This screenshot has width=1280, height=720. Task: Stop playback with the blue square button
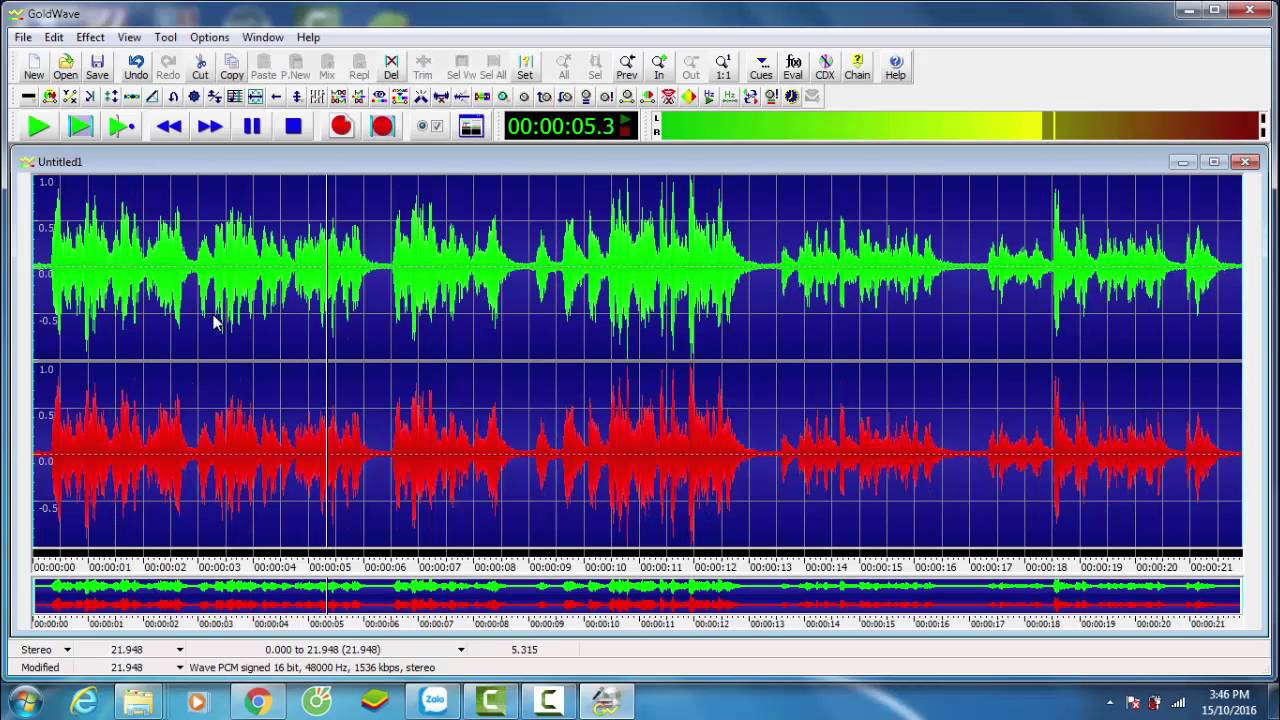click(x=293, y=126)
